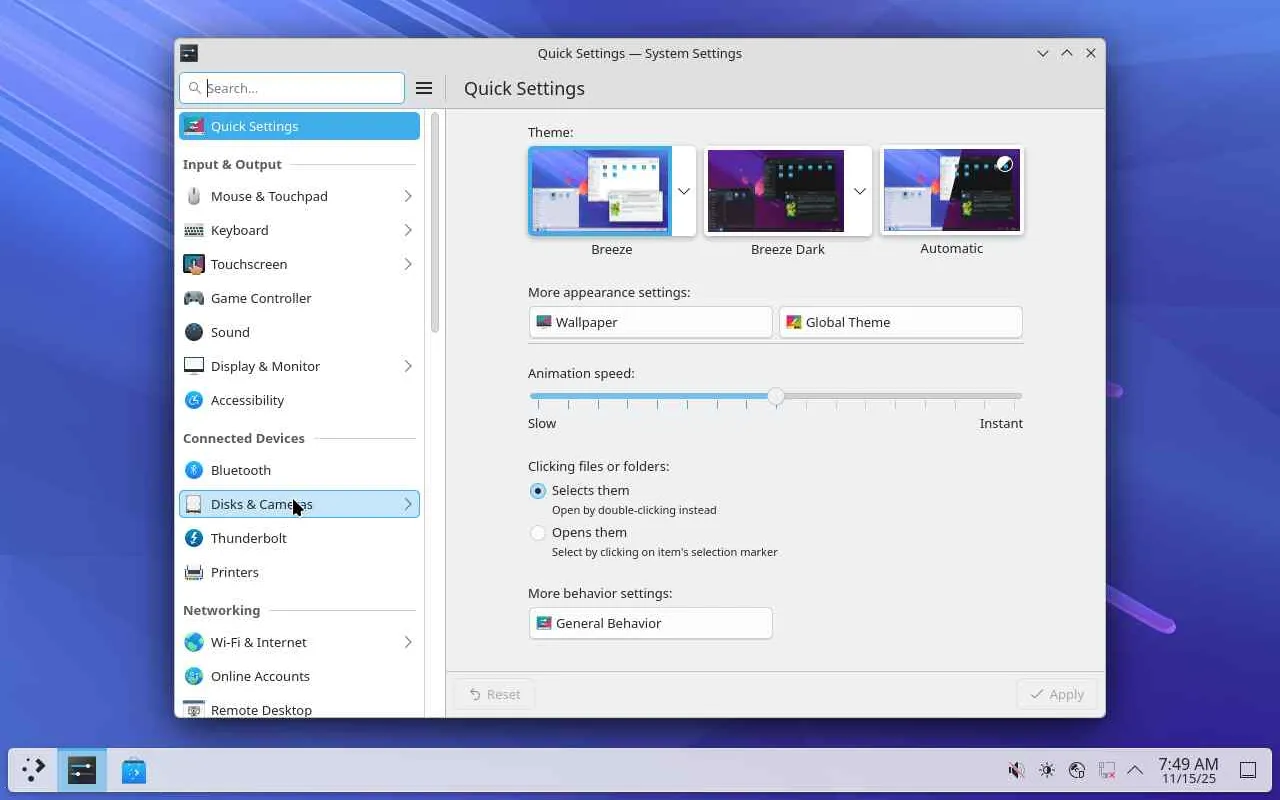Click the Accessibility icon in sidebar

(x=194, y=400)
